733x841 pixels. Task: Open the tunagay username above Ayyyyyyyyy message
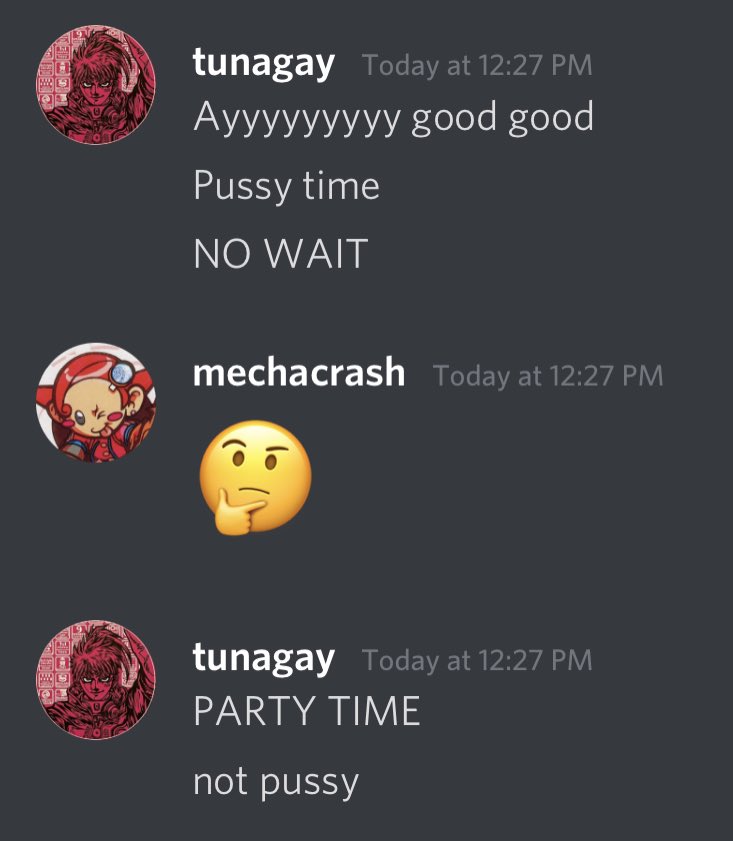click(x=264, y=64)
